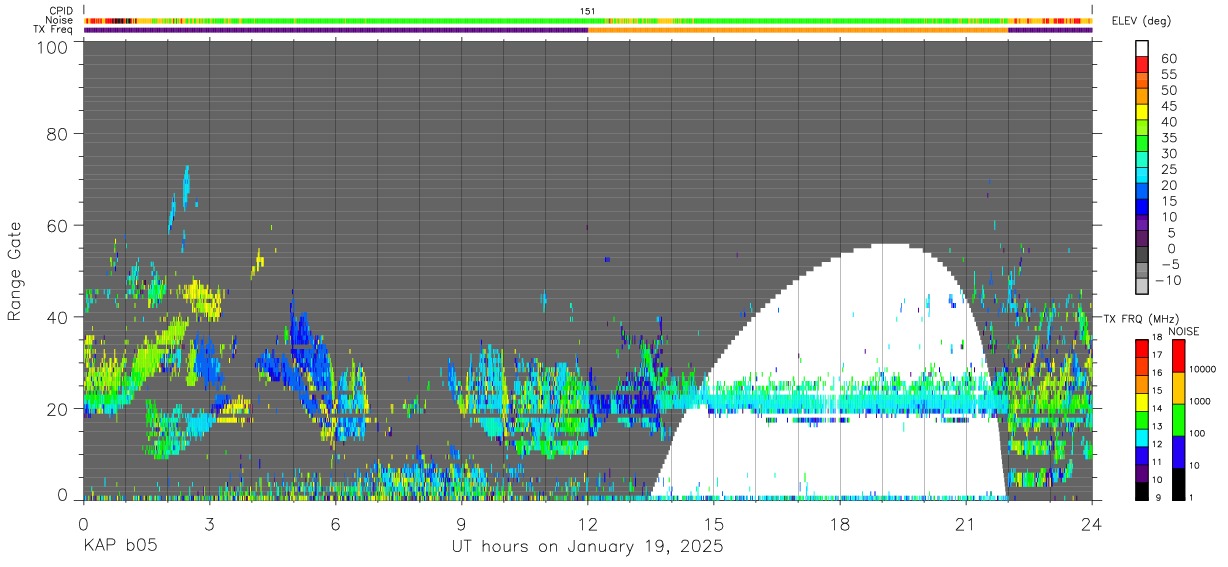Click the Noise row label at top left
1228x567 pixels.
click(60, 20)
